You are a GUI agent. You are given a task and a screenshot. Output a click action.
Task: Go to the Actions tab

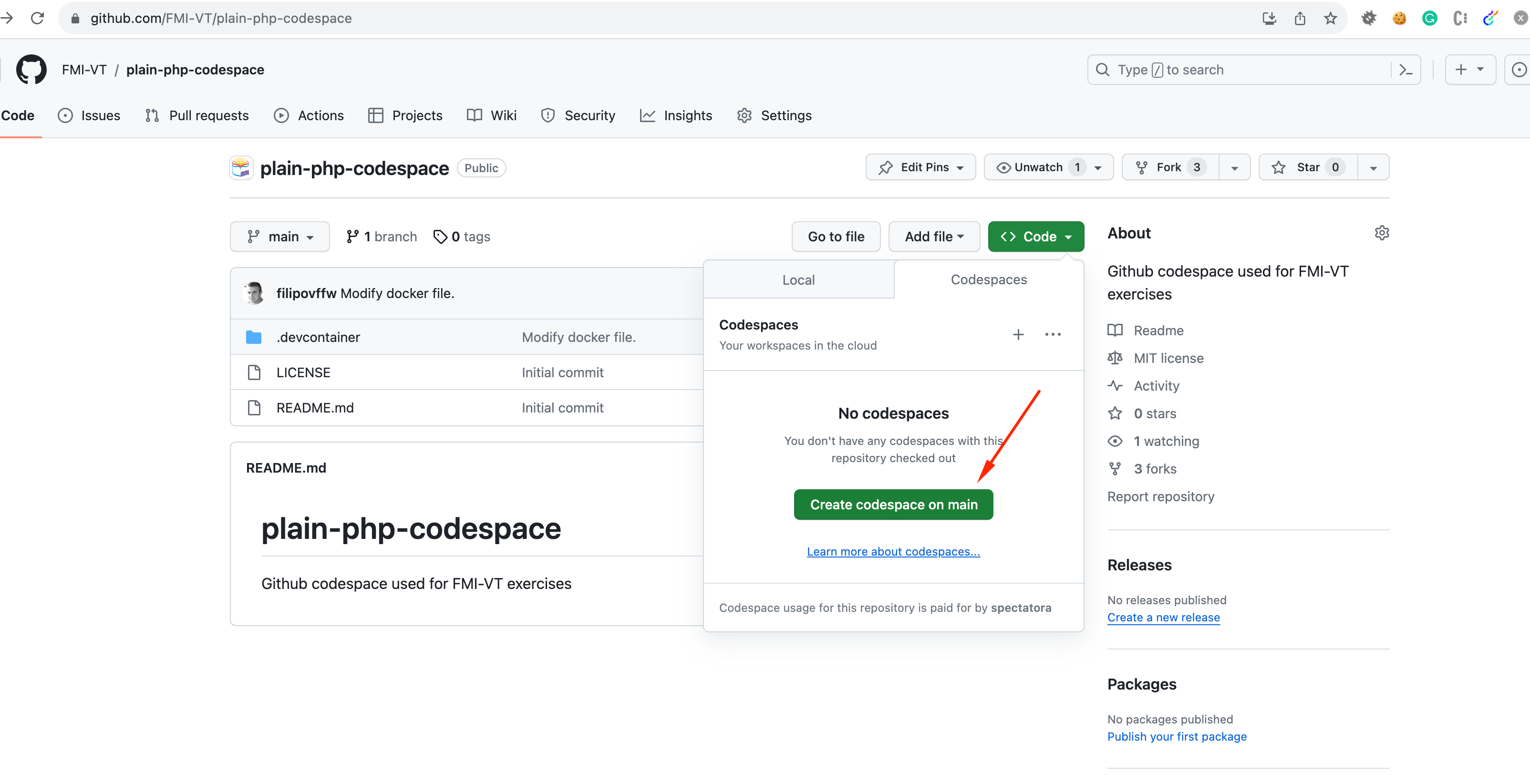pos(309,115)
